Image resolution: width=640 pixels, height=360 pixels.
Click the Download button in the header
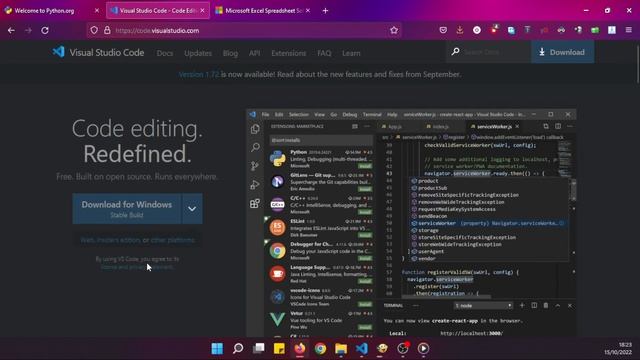tap(562, 52)
